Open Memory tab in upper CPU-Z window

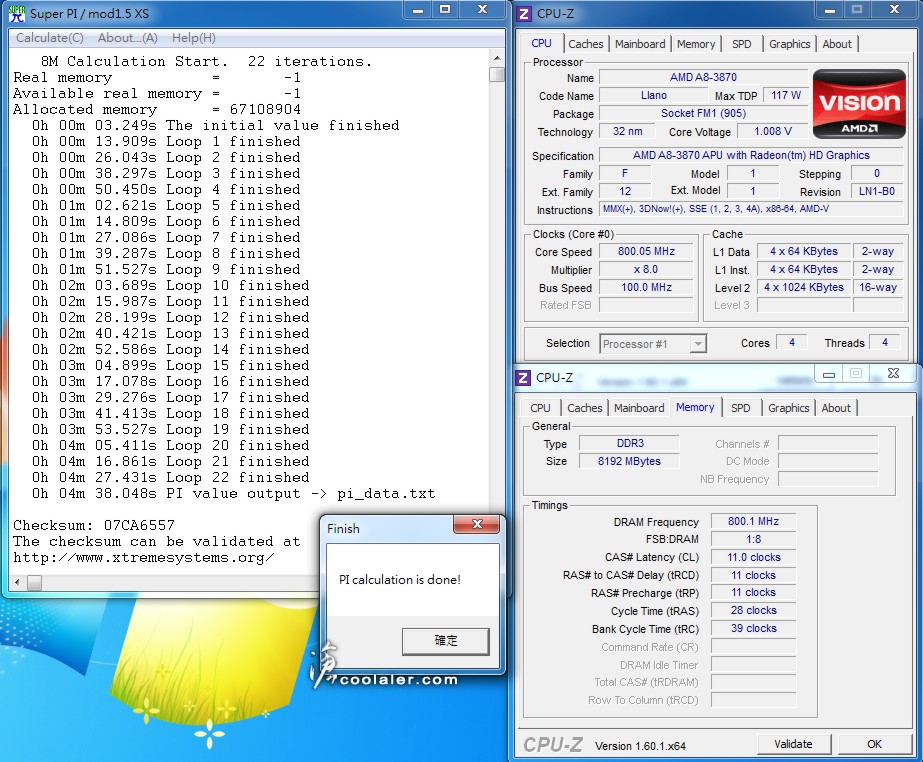coord(696,44)
